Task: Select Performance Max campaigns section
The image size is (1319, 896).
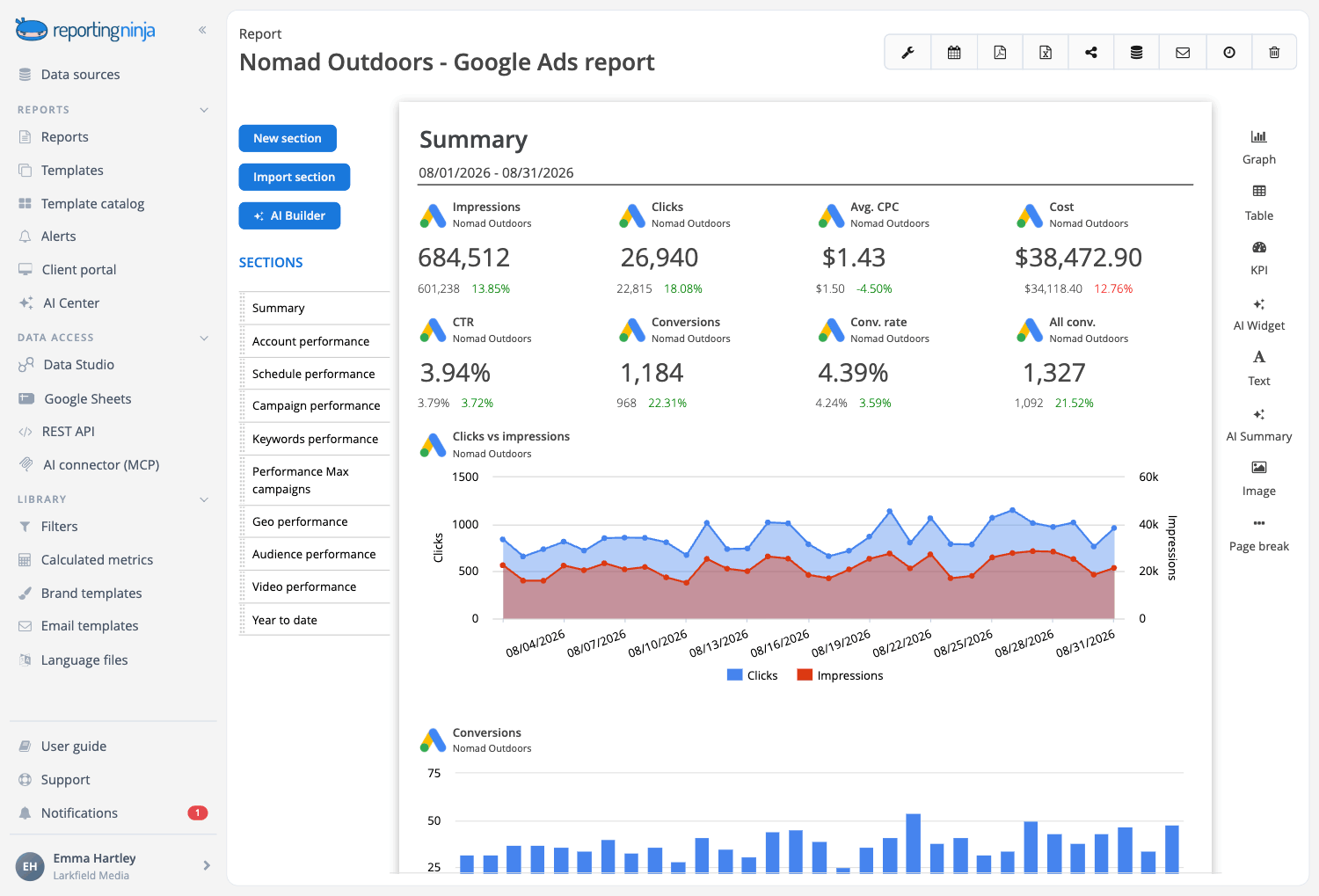Action: (x=315, y=480)
